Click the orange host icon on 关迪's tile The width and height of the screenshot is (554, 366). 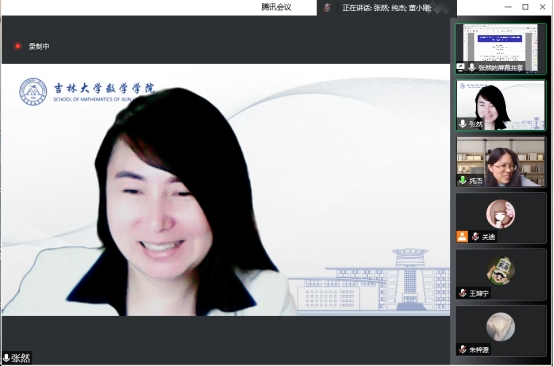point(462,236)
